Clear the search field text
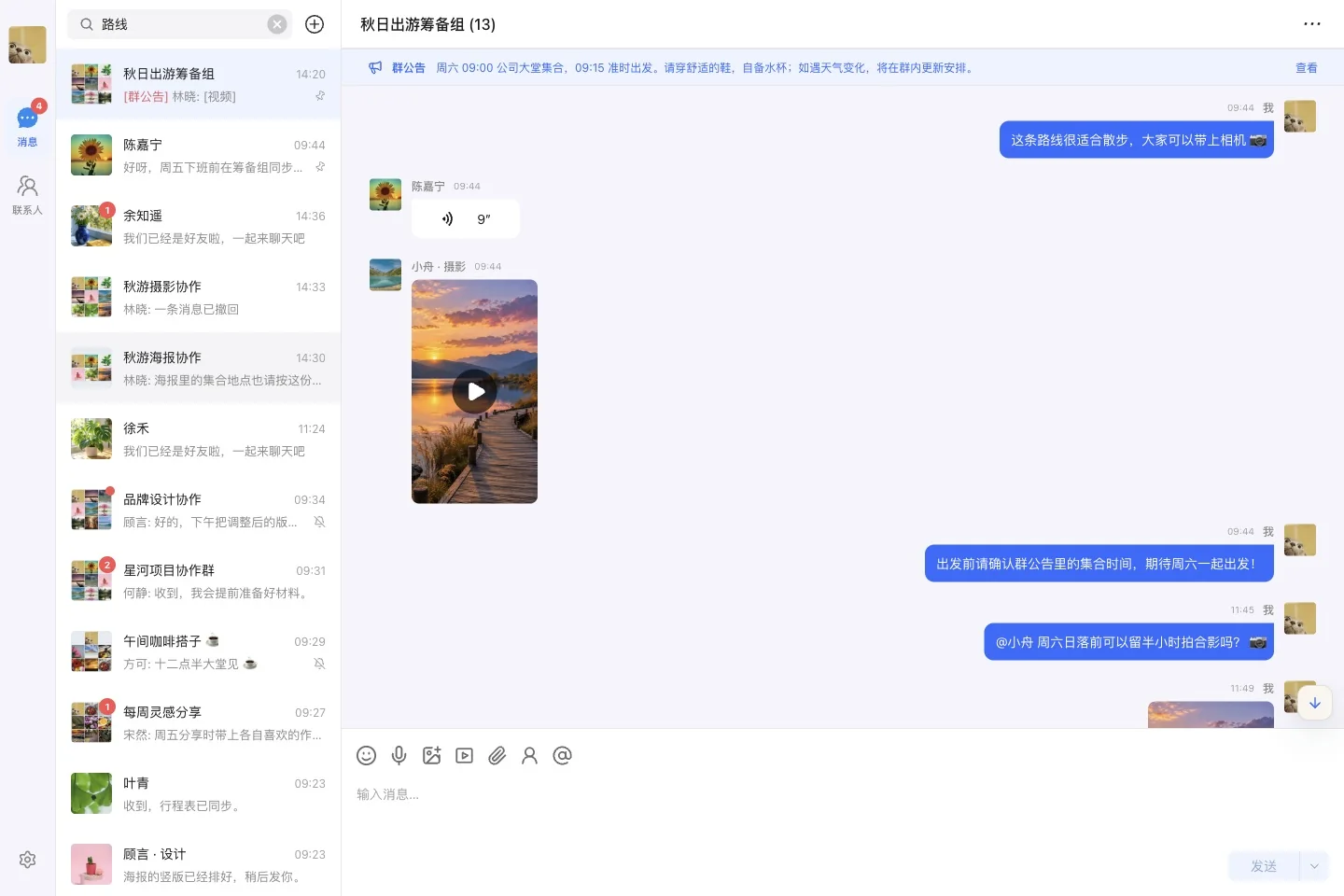Screen dimensions: 1344x896 tap(277, 24)
